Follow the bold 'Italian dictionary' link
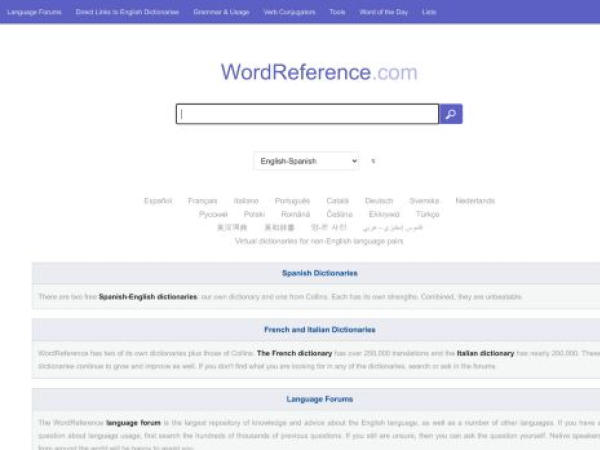Screen dimensions: 600x450 click(485, 353)
